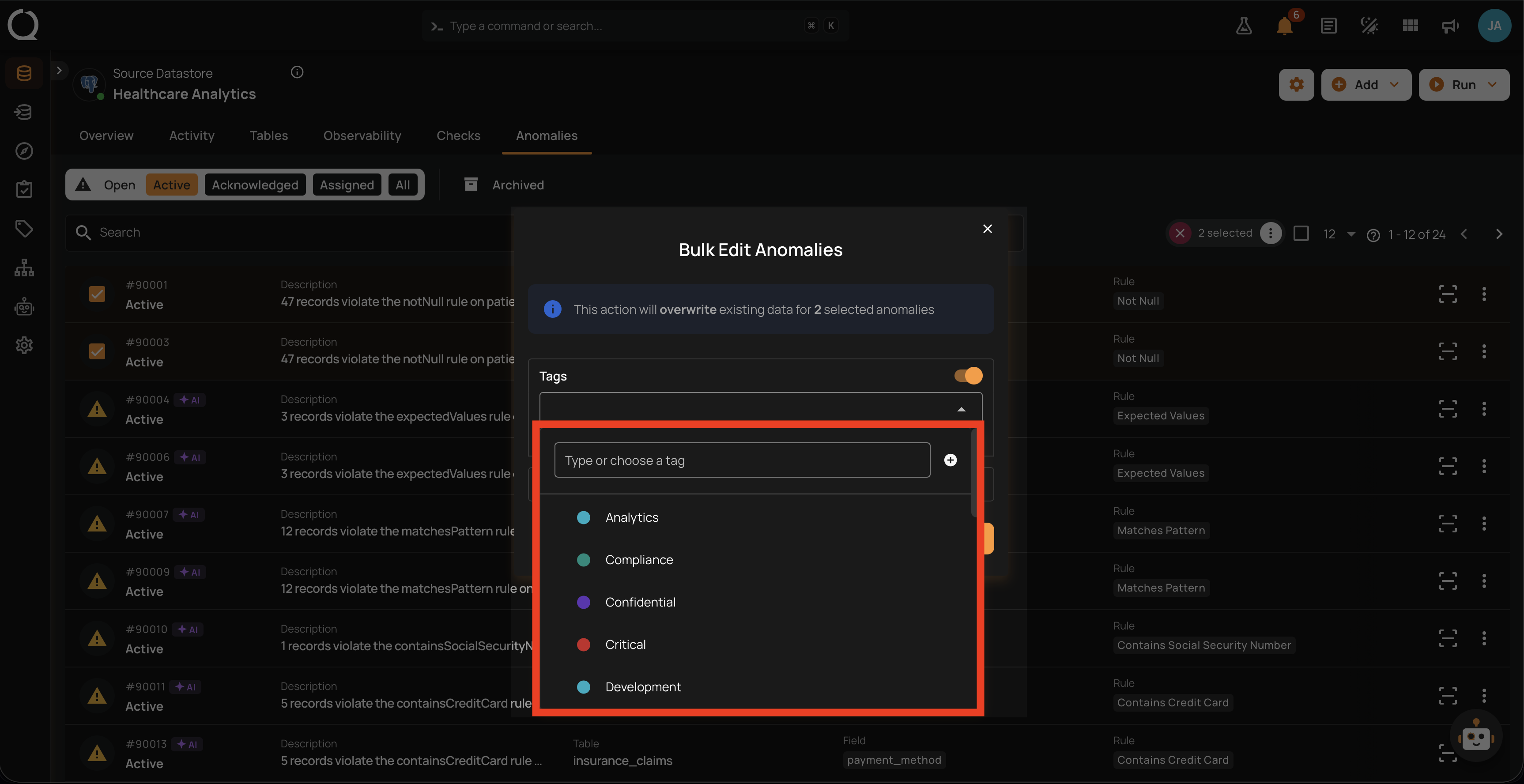Click the magic wand theme icon
Screen dimensions: 1524x784
click(1369, 26)
